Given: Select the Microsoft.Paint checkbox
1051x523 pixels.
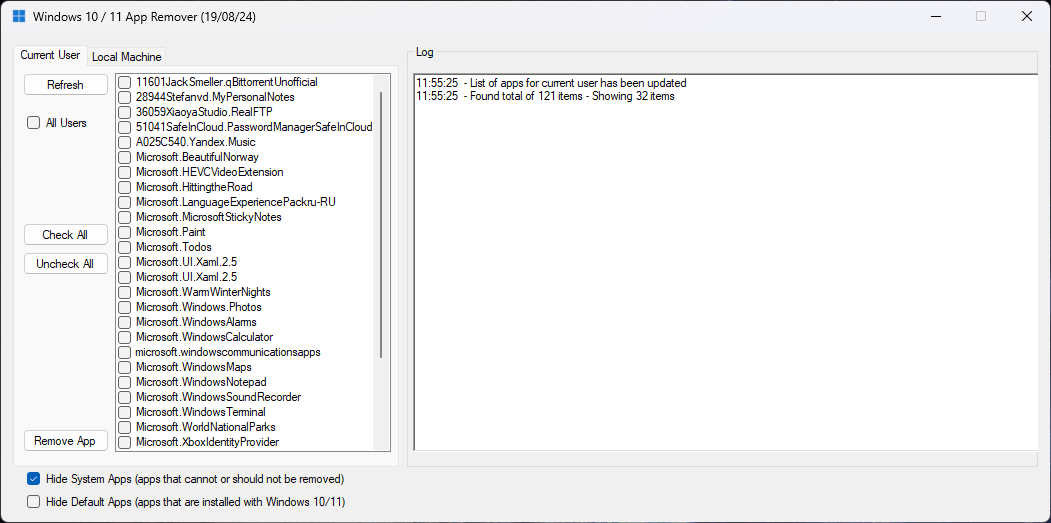Looking at the screenshot, I should point(124,232).
